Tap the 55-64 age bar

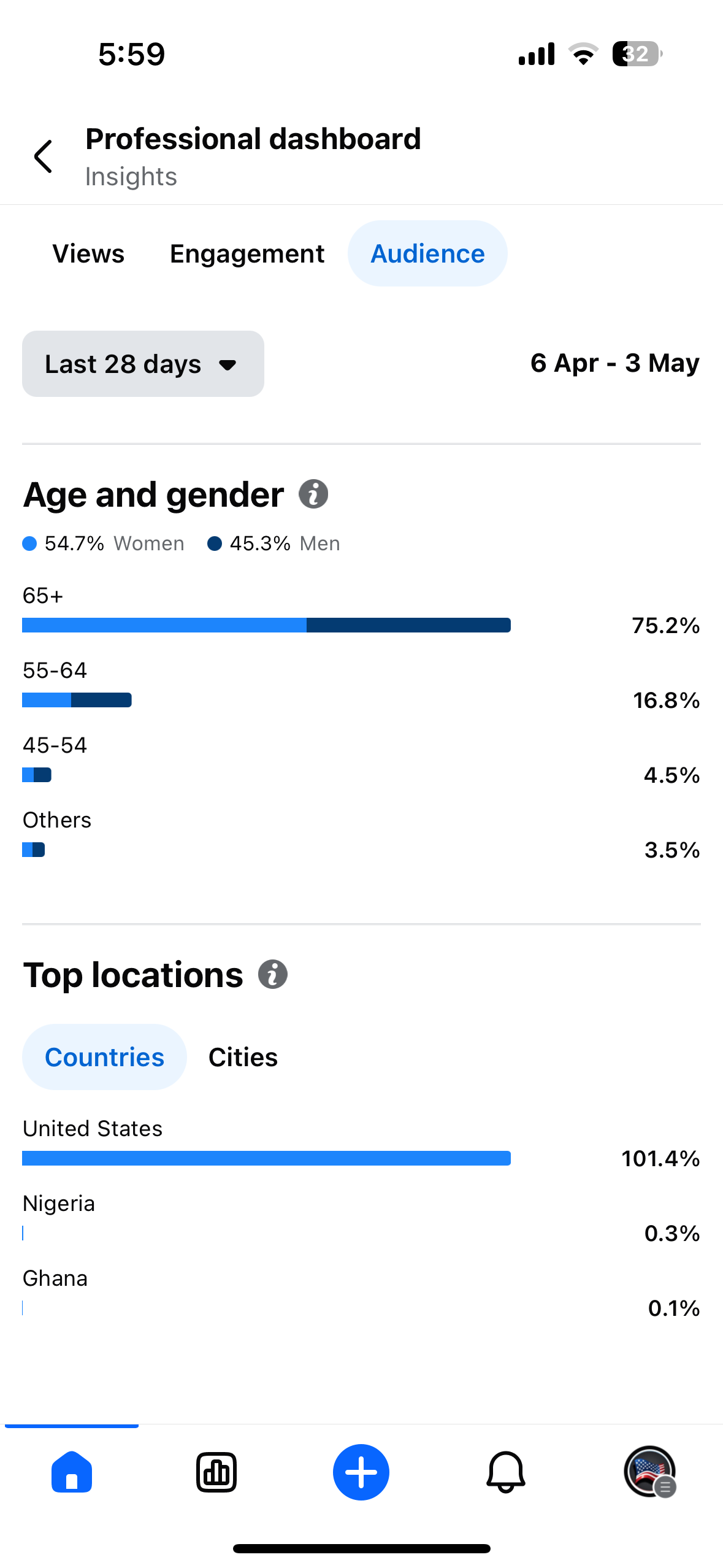click(x=77, y=700)
